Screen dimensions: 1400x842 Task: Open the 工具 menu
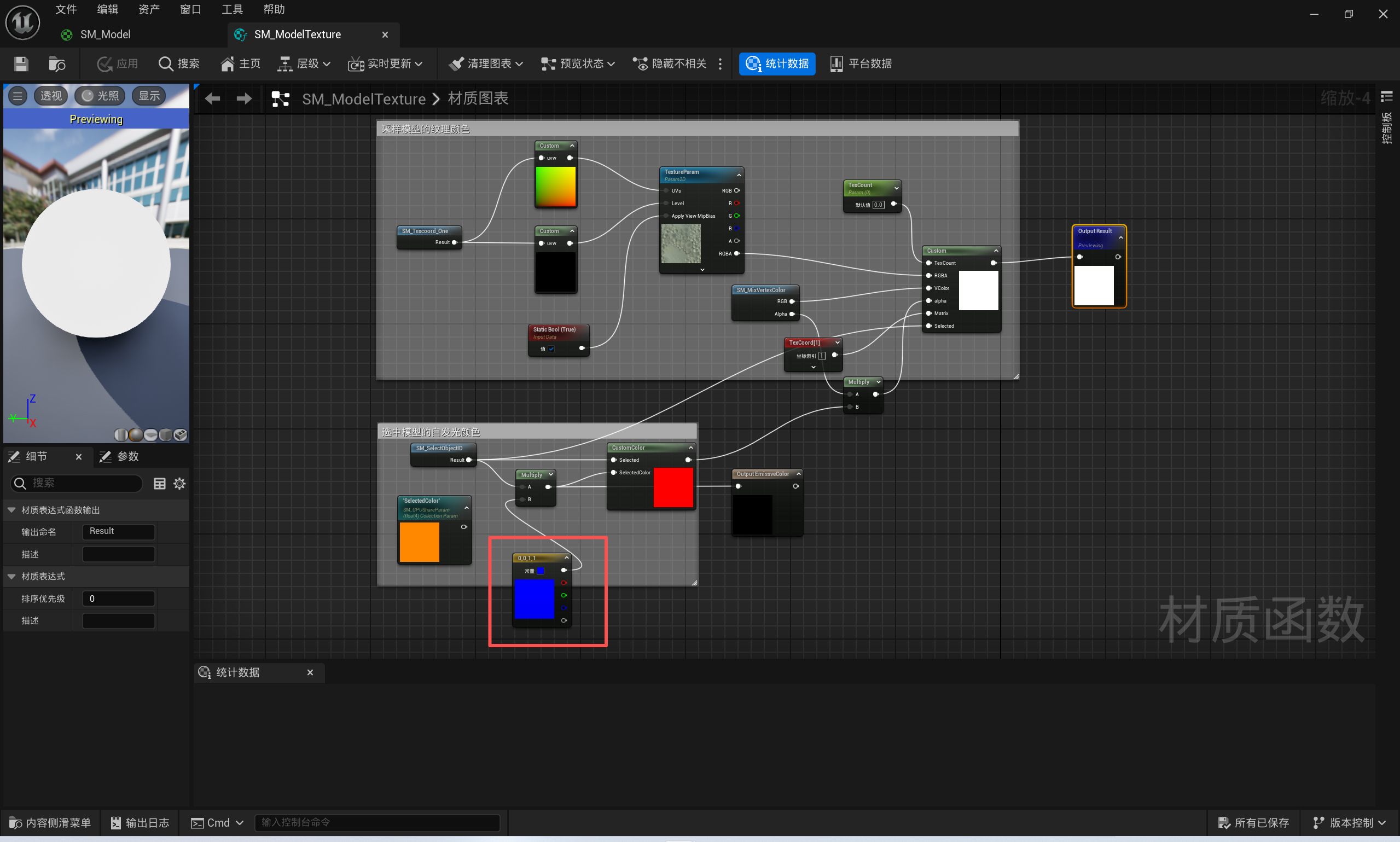click(232, 9)
